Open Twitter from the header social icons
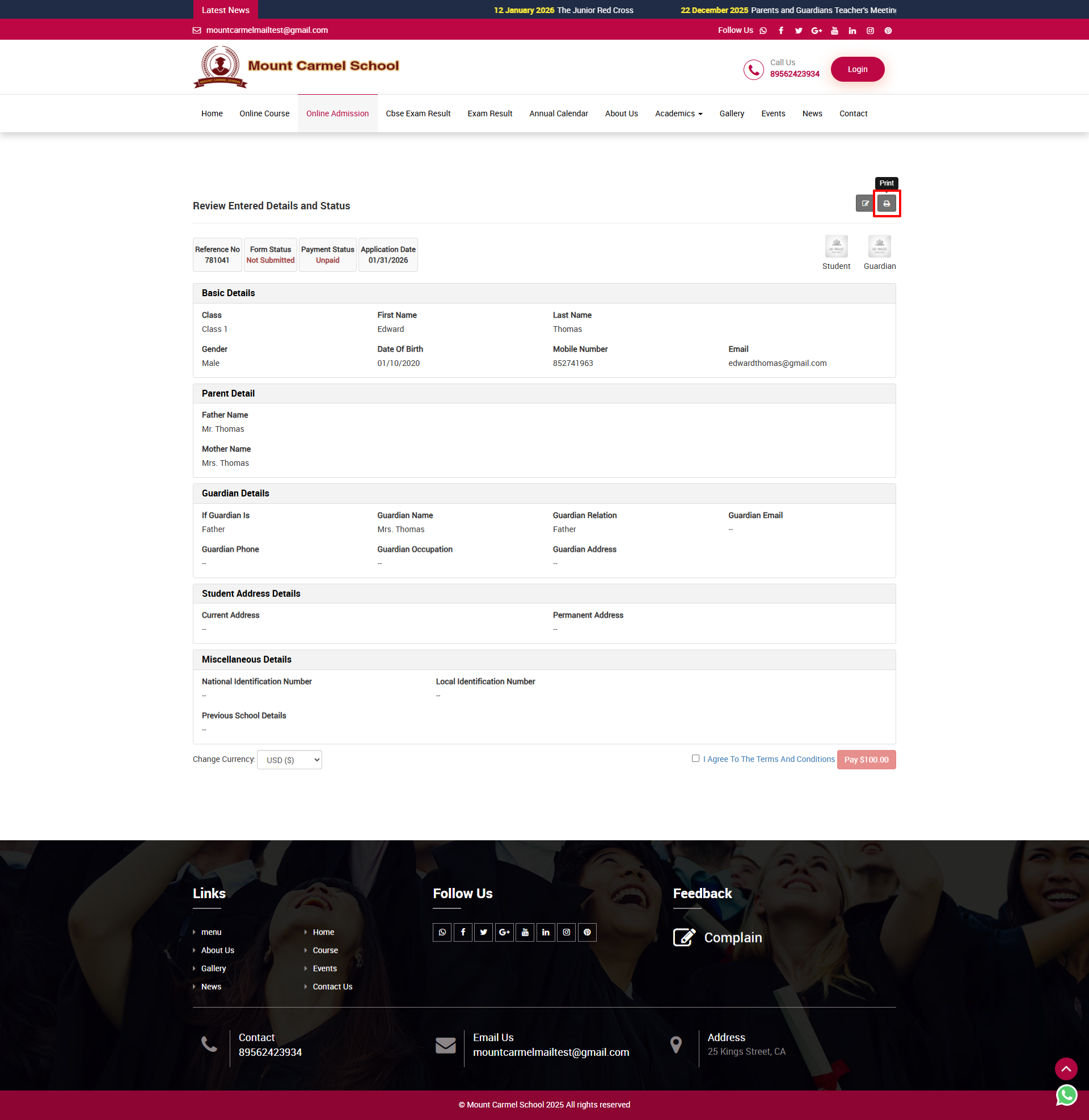1089x1120 pixels. click(x=799, y=30)
